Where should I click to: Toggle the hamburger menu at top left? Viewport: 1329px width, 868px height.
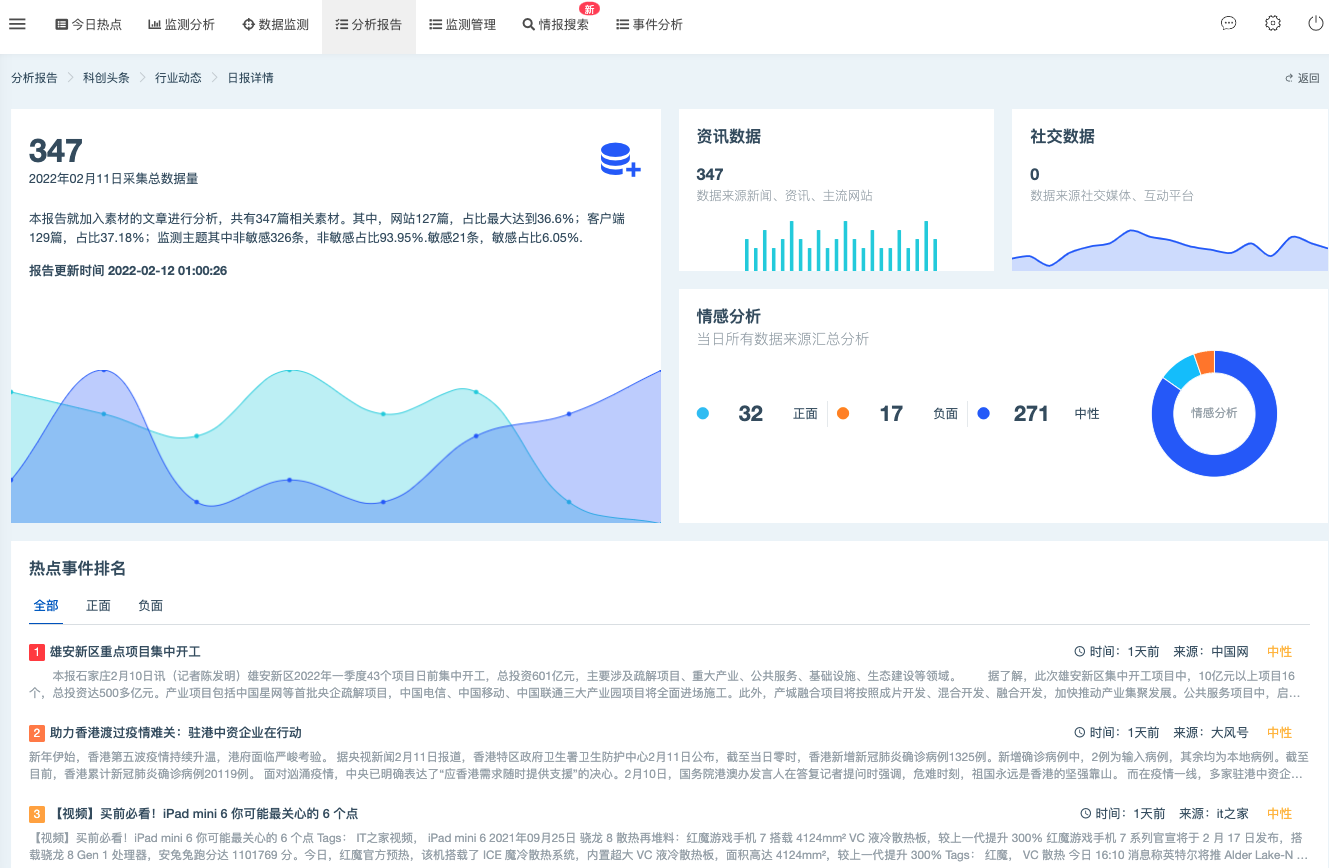(x=17, y=23)
